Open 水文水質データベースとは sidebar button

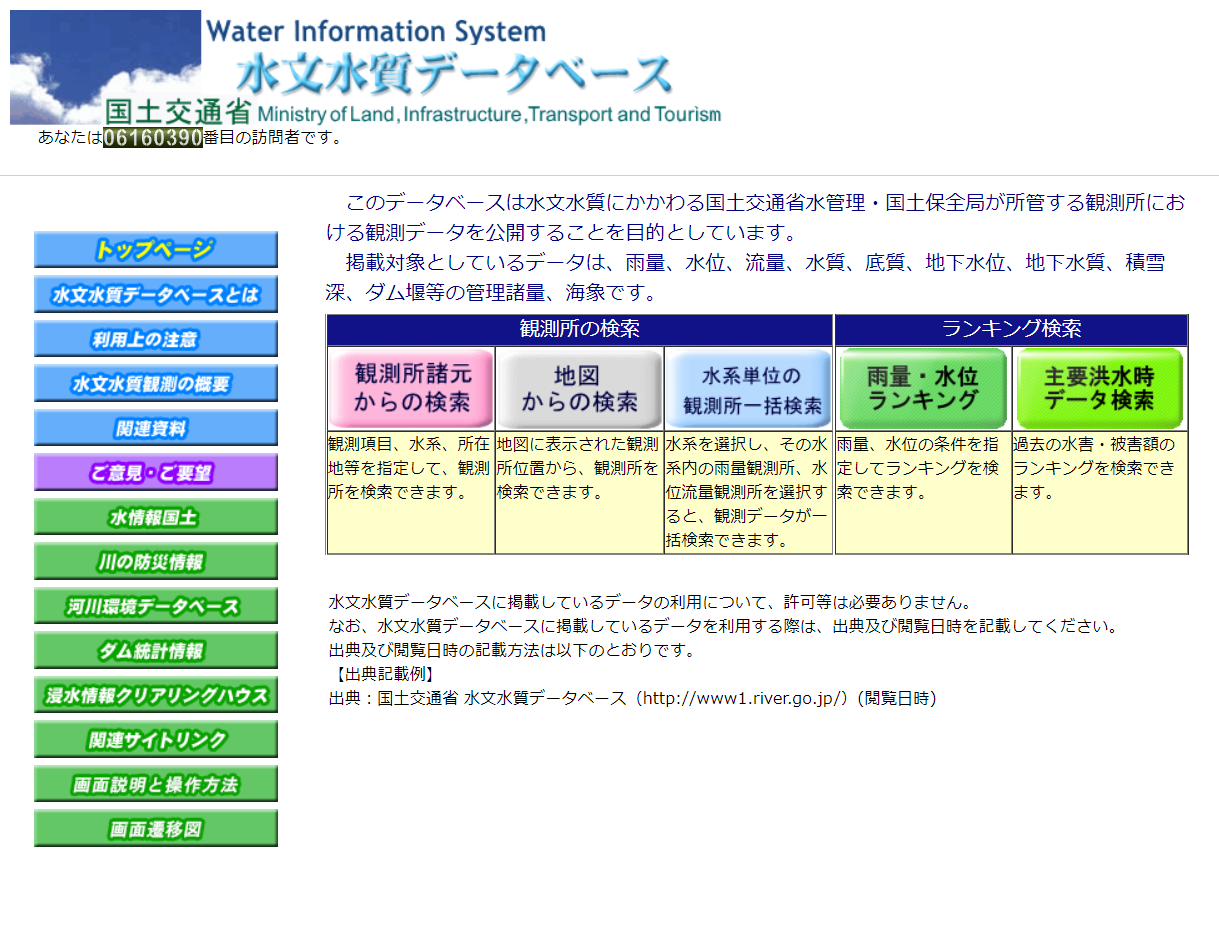point(156,295)
